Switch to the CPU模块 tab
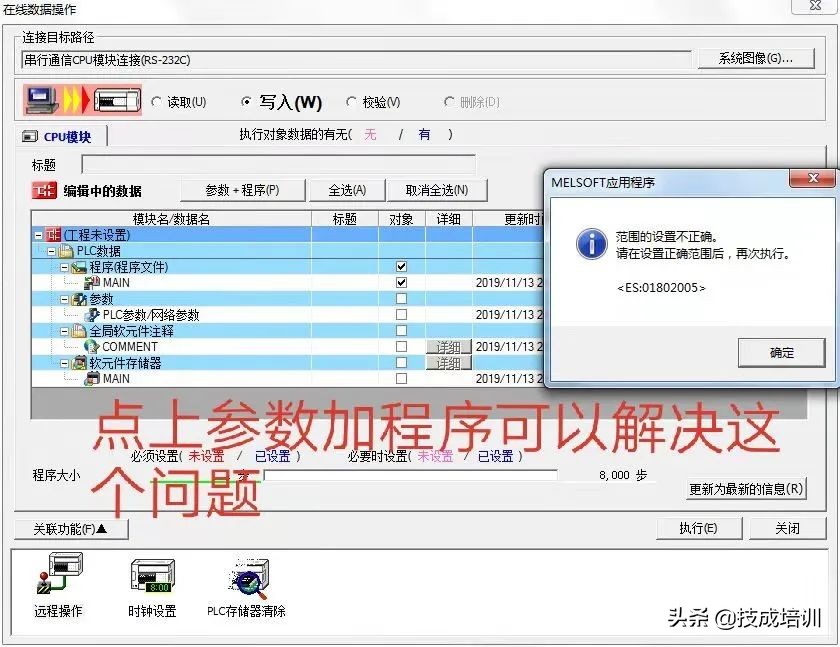 point(59,137)
